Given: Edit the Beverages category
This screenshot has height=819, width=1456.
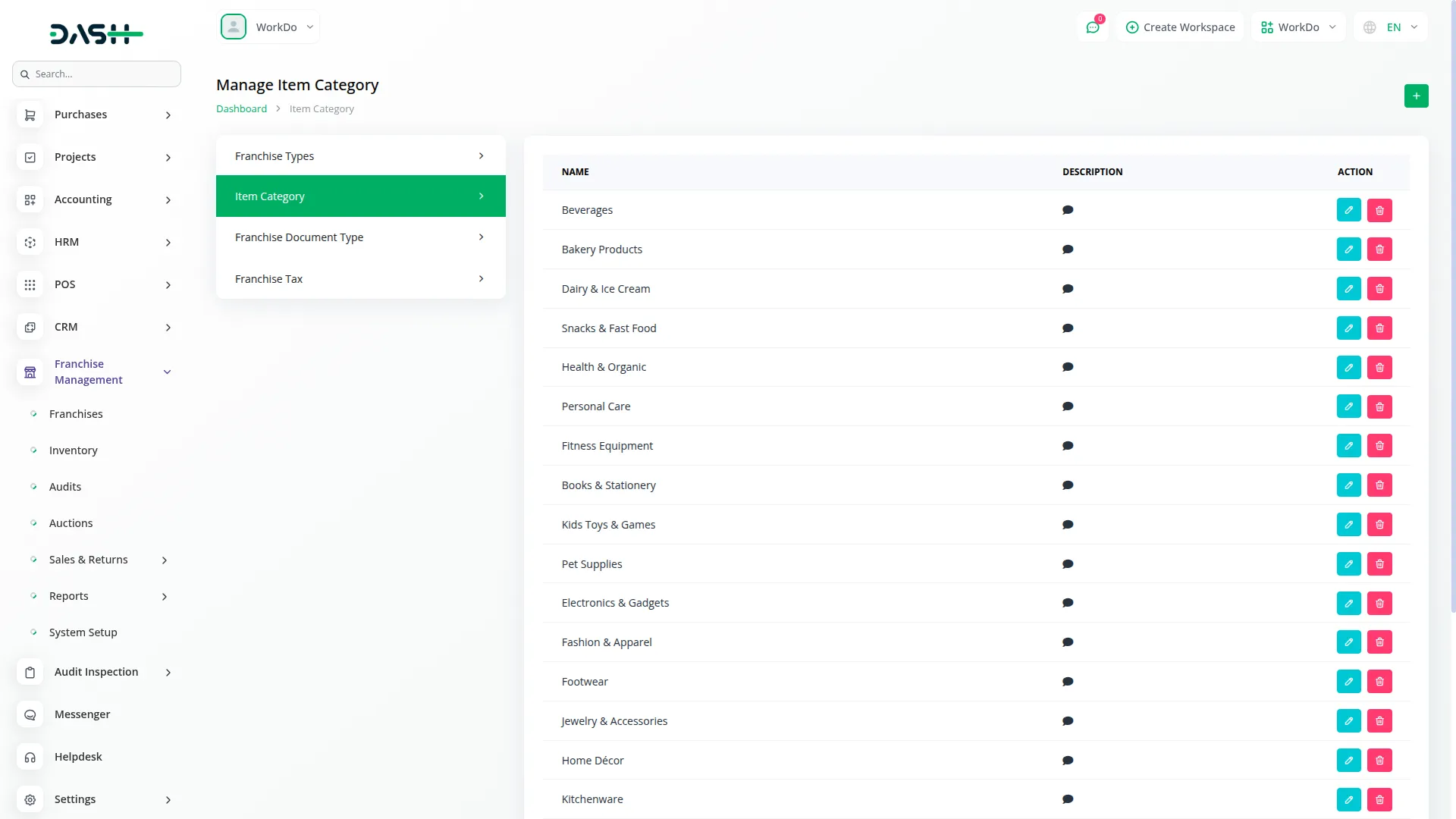Looking at the screenshot, I should pyautogui.click(x=1348, y=210).
